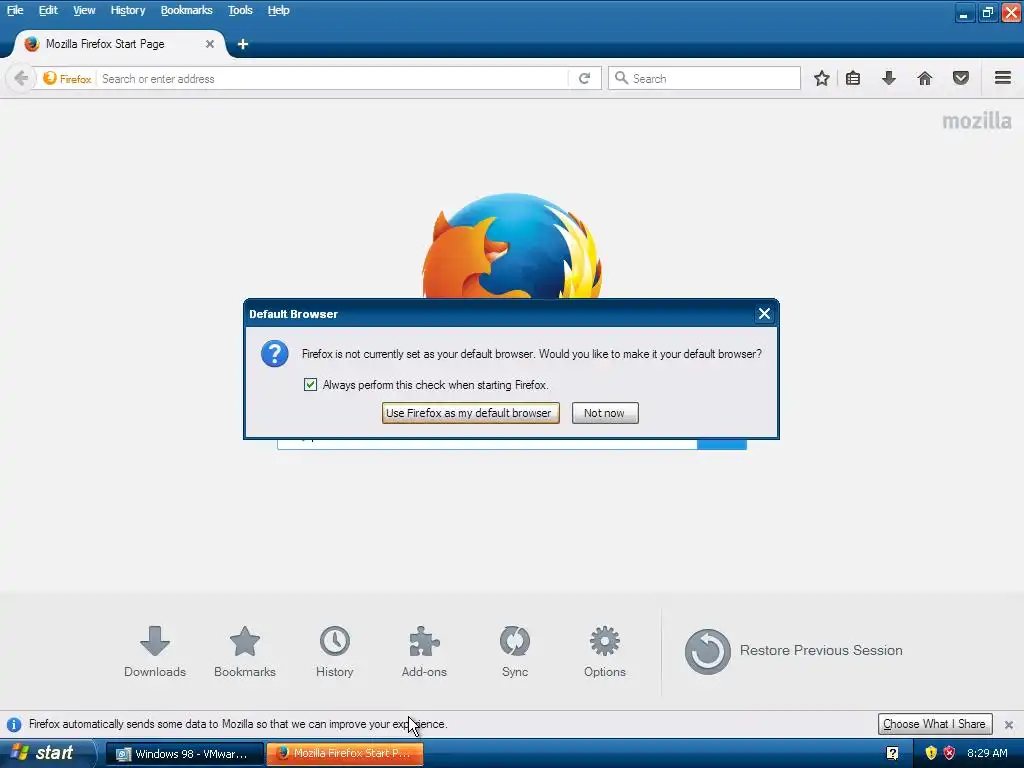This screenshot has width=1024, height=768.
Task: Click the mozilla wordmark link
Action: [977, 121]
